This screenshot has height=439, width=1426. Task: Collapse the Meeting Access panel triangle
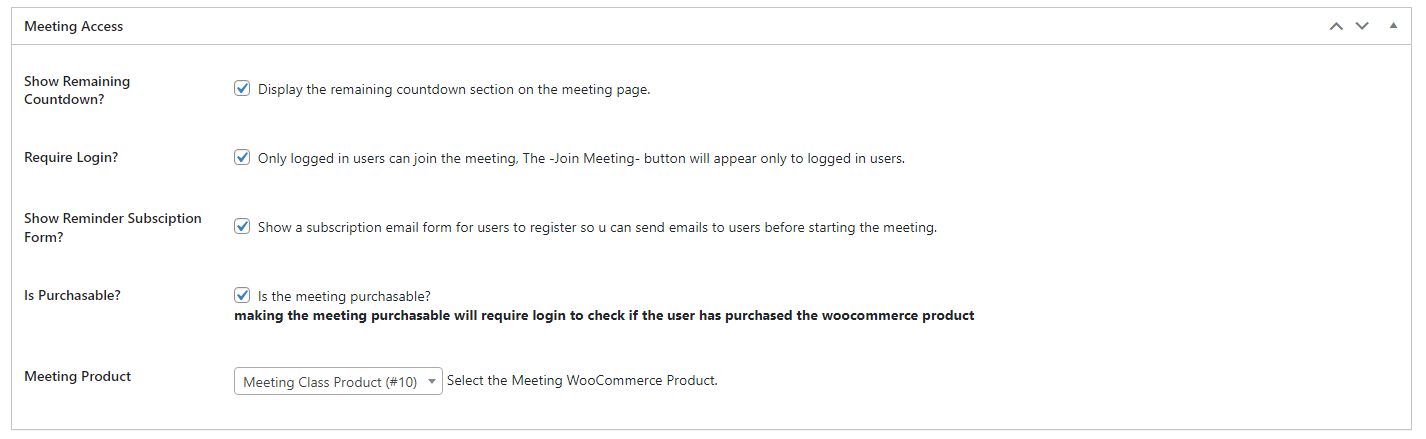click(x=1393, y=26)
